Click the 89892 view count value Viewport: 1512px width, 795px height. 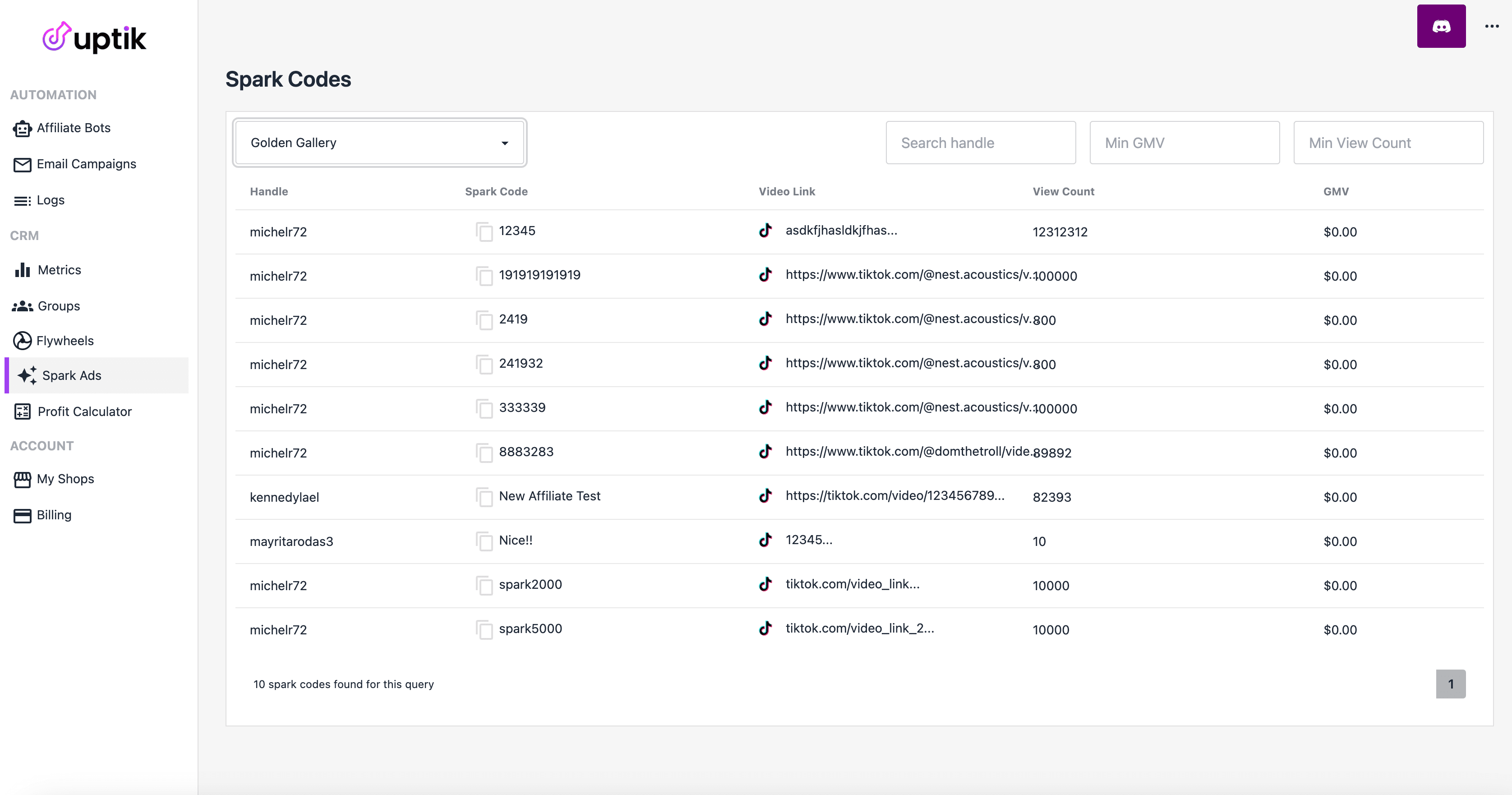click(1052, 453)
